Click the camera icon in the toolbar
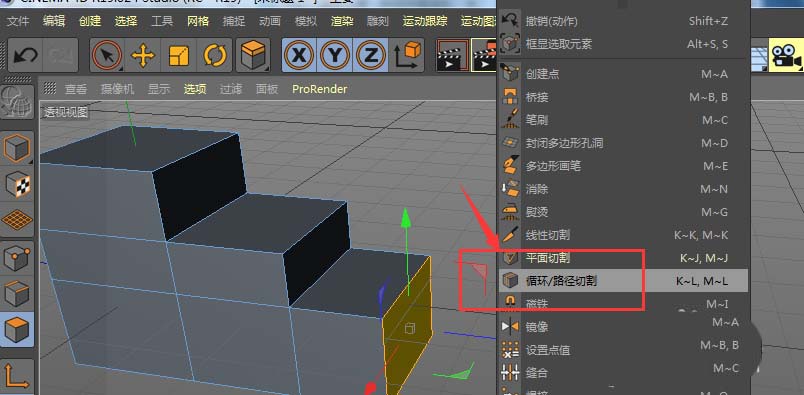 coord(787,55)
